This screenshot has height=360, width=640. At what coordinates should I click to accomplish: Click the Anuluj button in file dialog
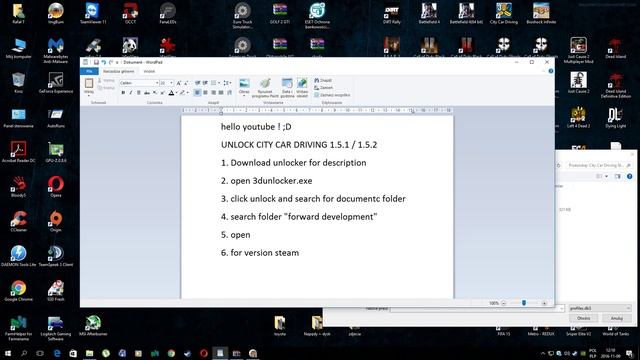[x=616, y=318]
